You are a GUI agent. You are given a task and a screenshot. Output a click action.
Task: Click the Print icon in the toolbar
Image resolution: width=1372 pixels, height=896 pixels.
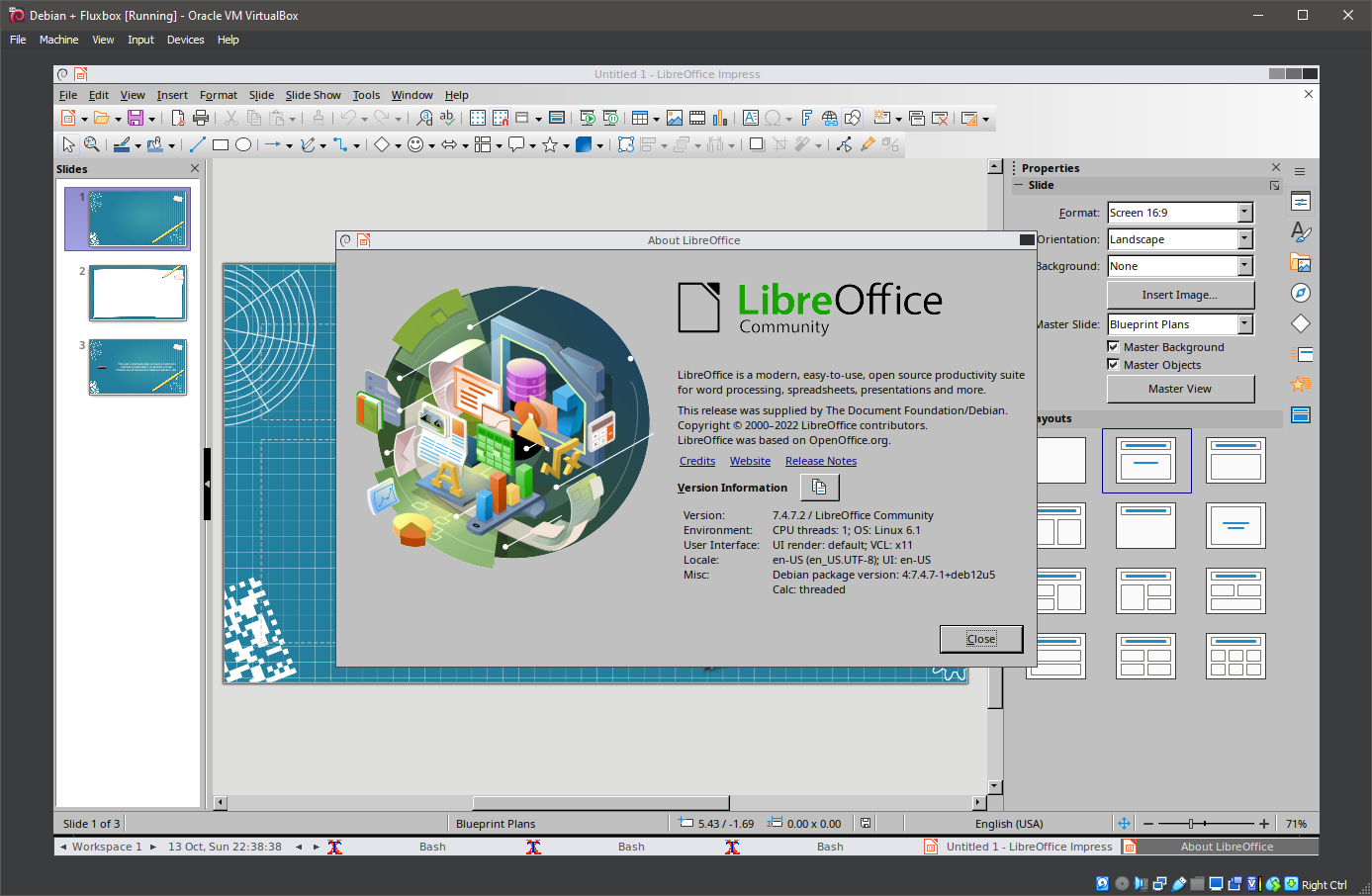click(x=201, y=118)
